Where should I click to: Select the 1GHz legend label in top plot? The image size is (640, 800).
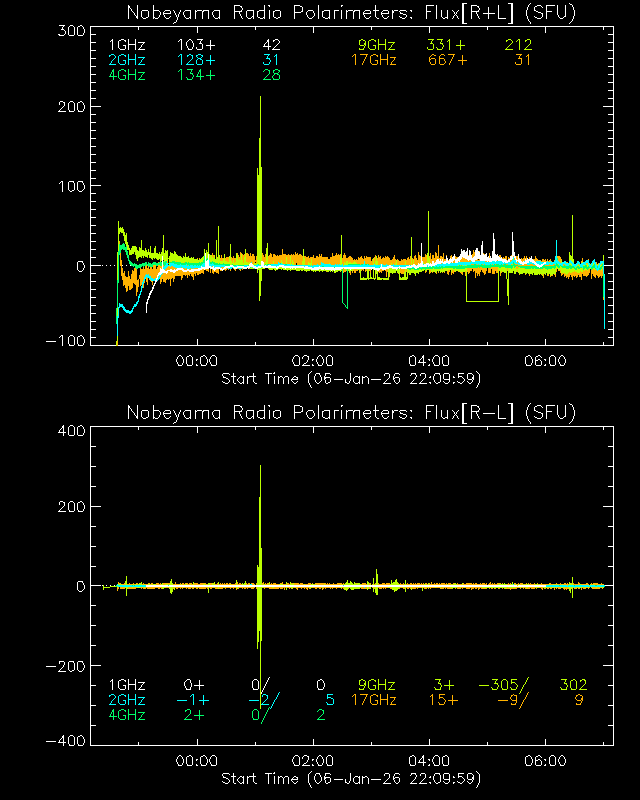coord(126,46)
